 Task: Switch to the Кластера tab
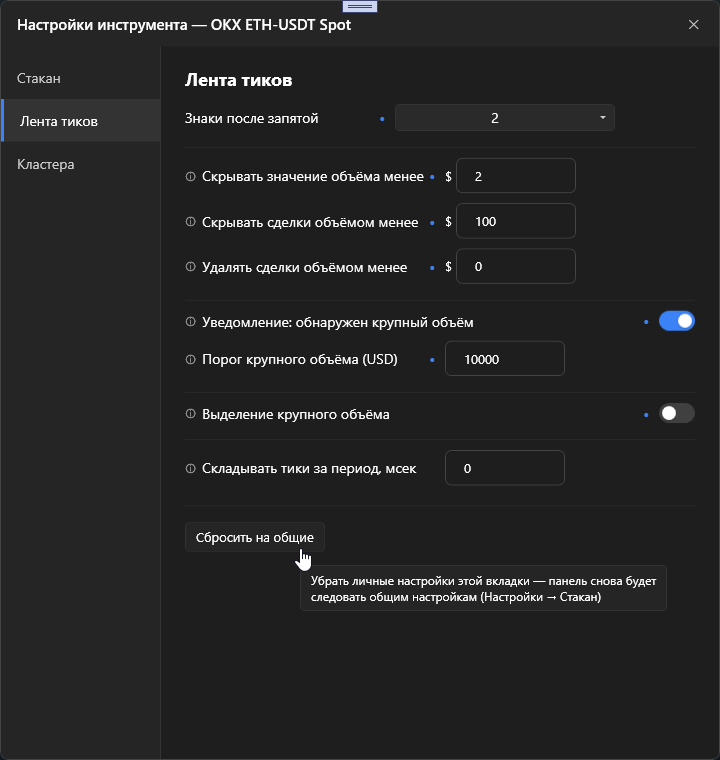pos(80,164)
